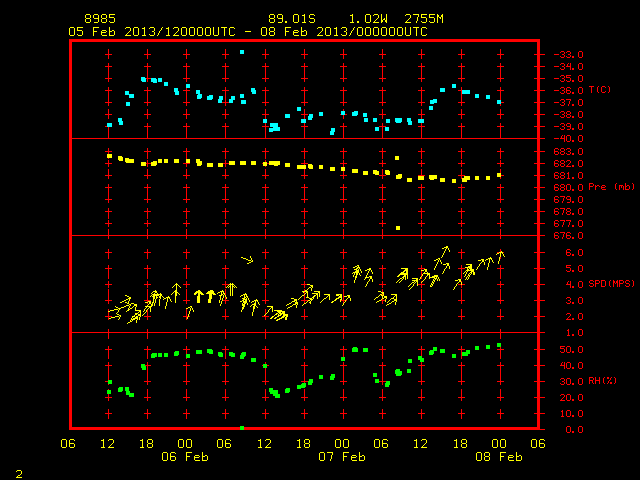Click the SPD(MPS) axis label

point(611,283)
